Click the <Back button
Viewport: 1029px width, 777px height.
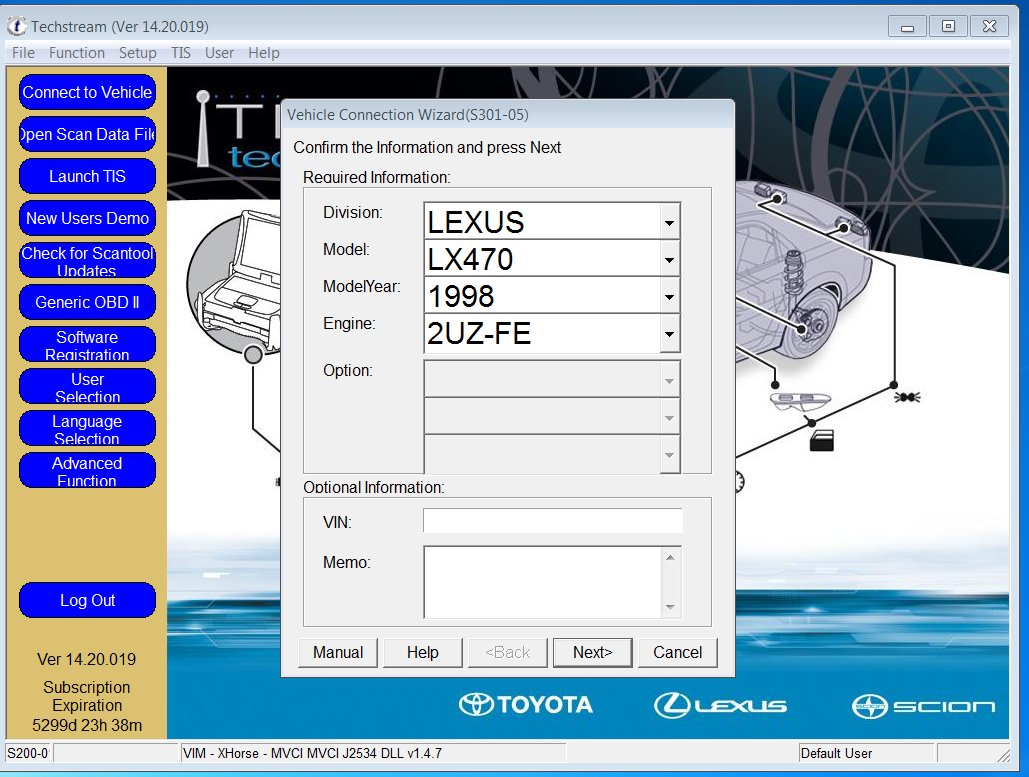coord(507,652)
